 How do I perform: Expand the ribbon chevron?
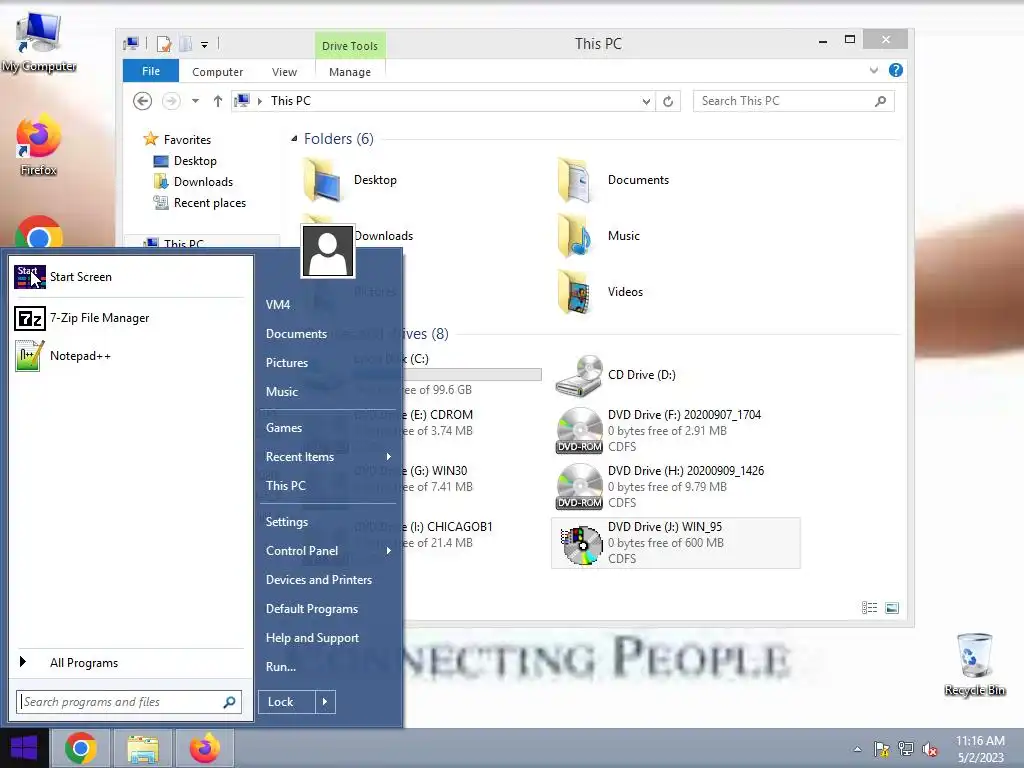(x=874, y=70)
